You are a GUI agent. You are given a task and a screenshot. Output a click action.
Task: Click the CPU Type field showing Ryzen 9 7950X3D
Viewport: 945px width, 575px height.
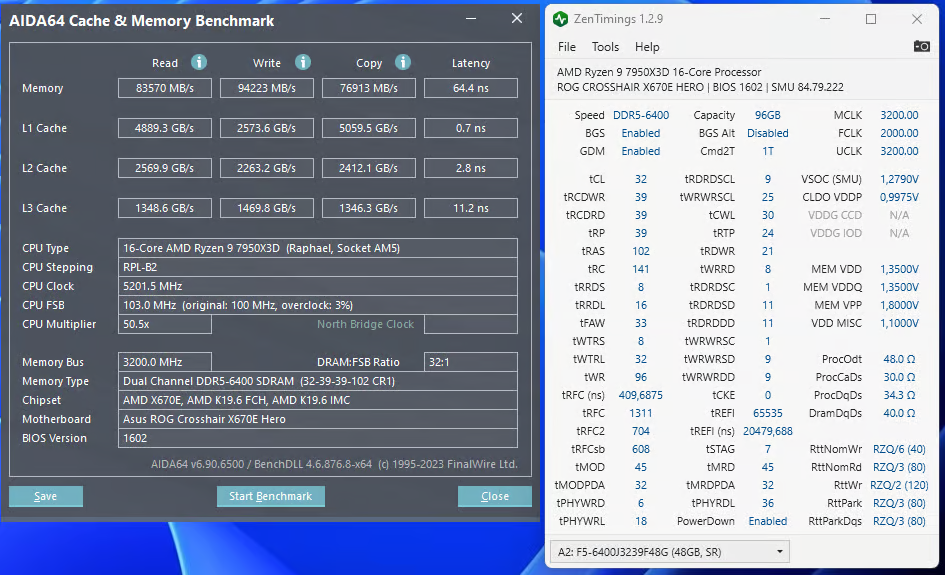pos(318,248)
